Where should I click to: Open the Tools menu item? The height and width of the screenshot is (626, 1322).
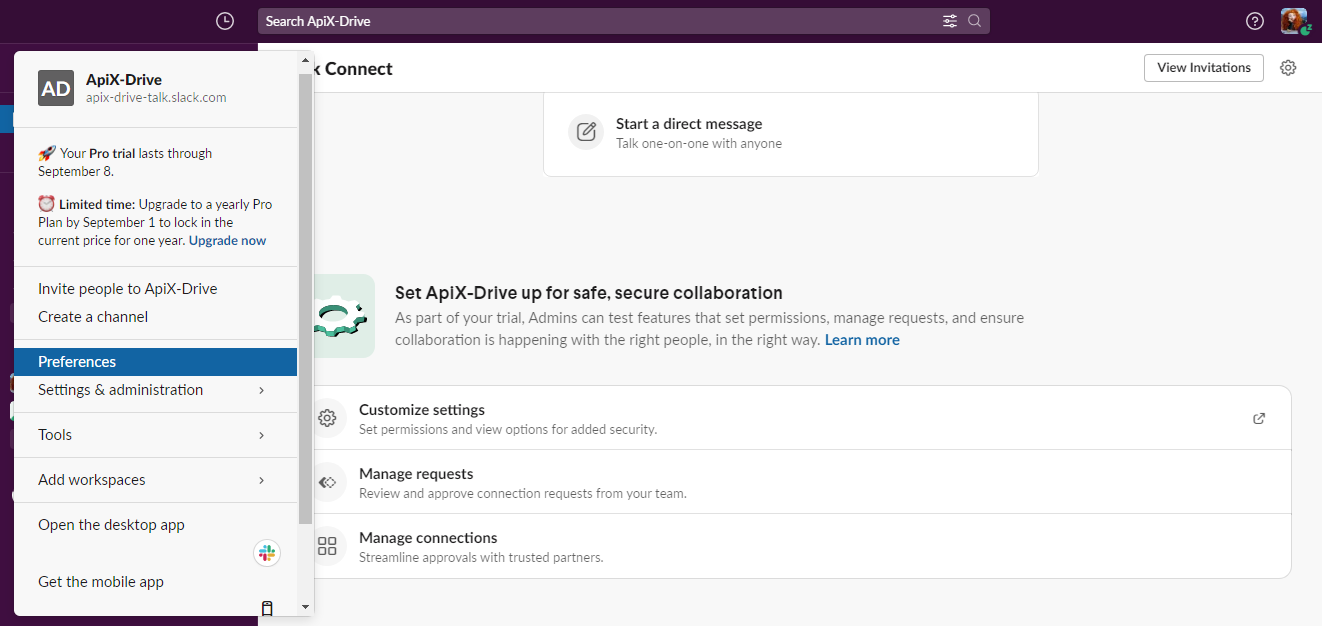pyautogui.click(x=156, y=435)
